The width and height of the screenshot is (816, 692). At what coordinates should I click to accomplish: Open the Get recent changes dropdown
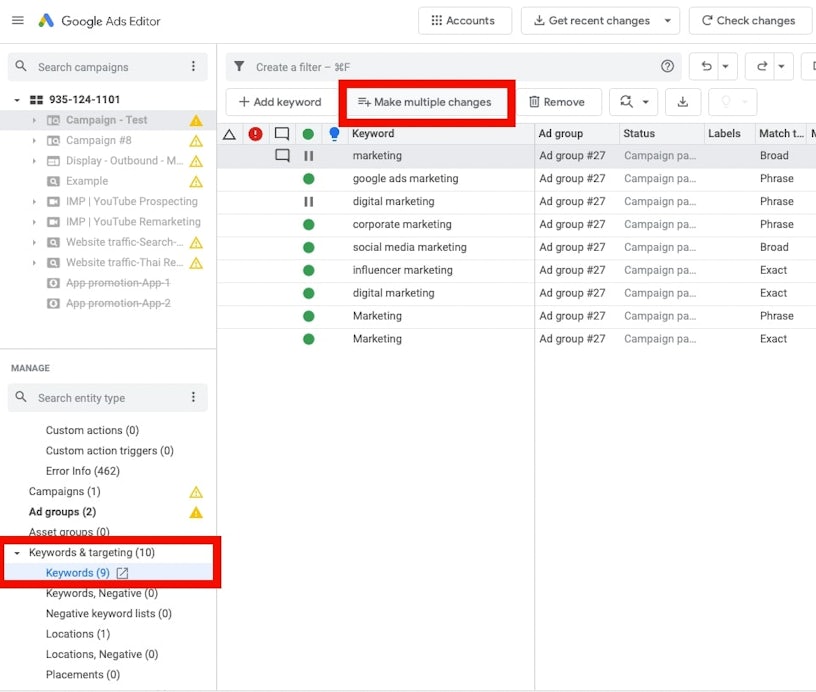(668, 21)
